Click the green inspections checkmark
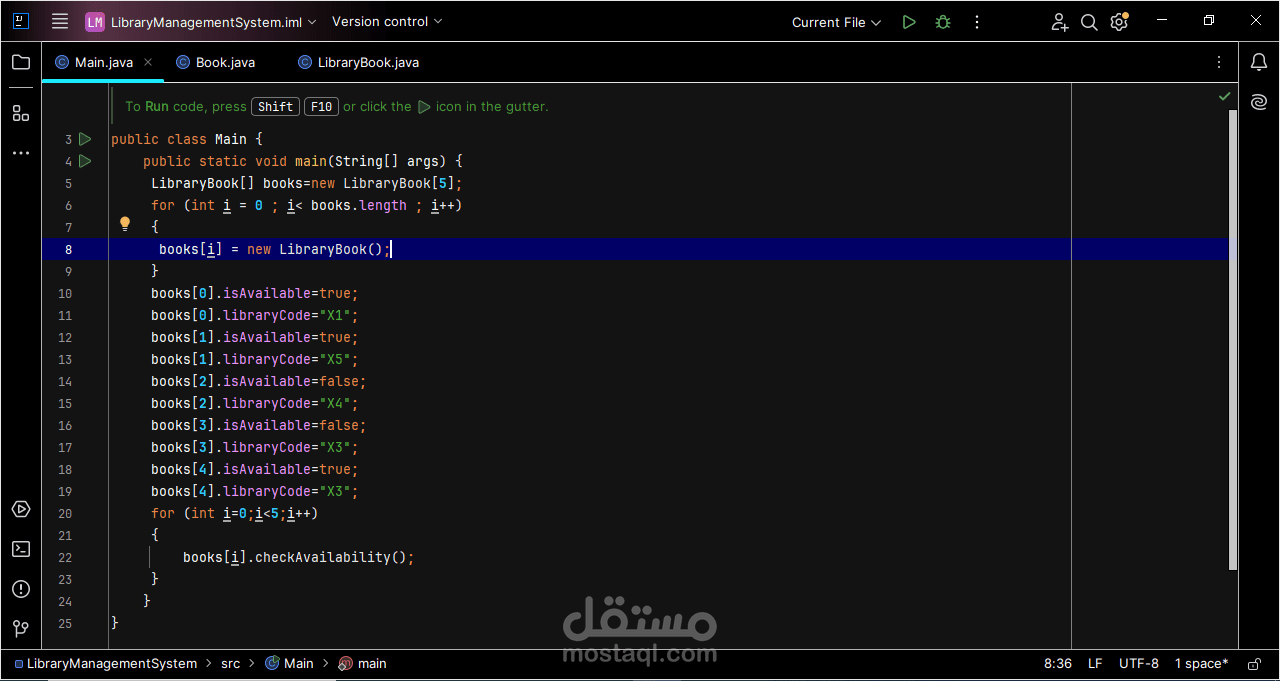This screenshot has width=1280, height=681. [1225, 96]
